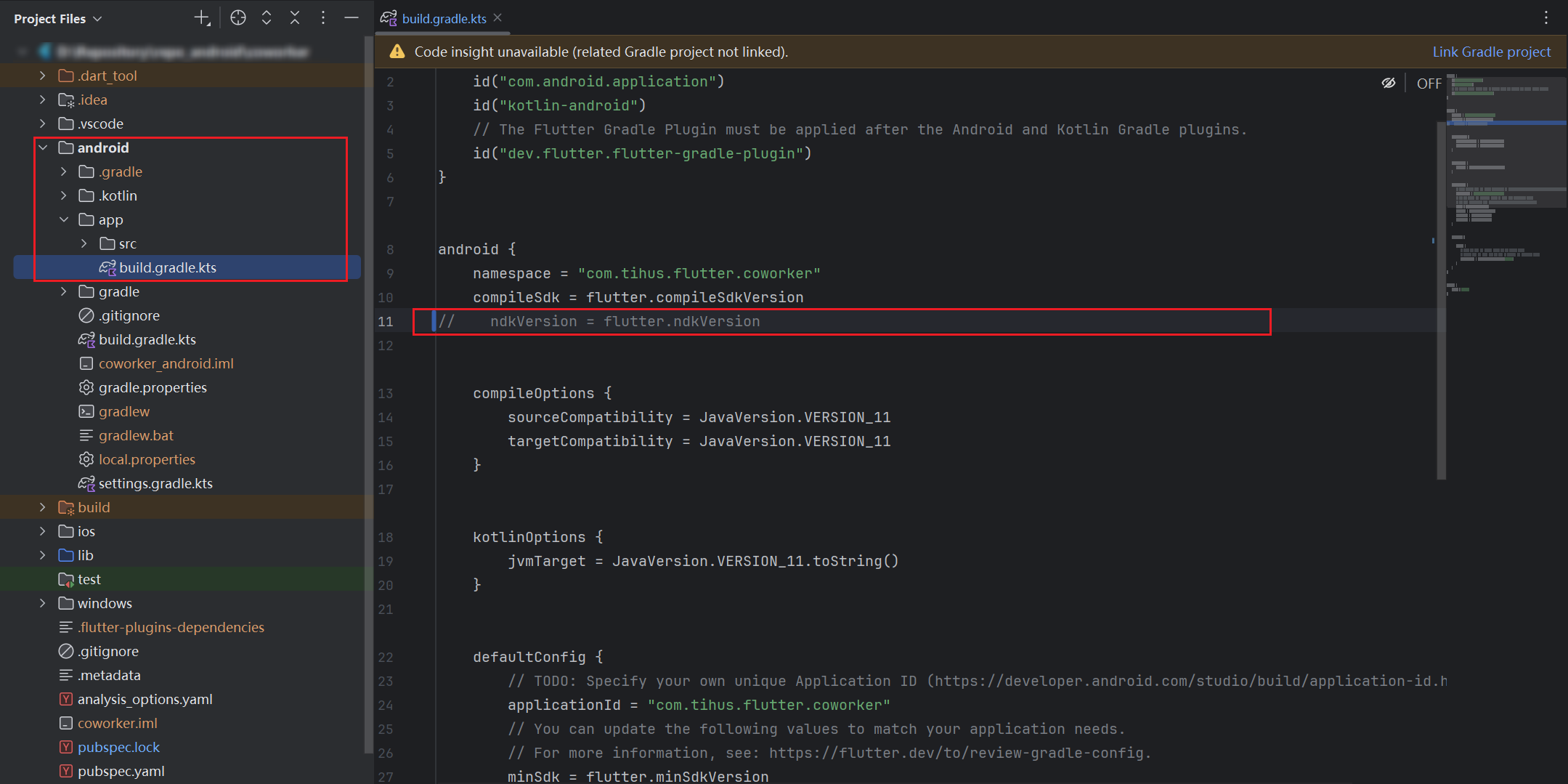Click the applicationId line in defaultConfig

click(x=699, y=705)
